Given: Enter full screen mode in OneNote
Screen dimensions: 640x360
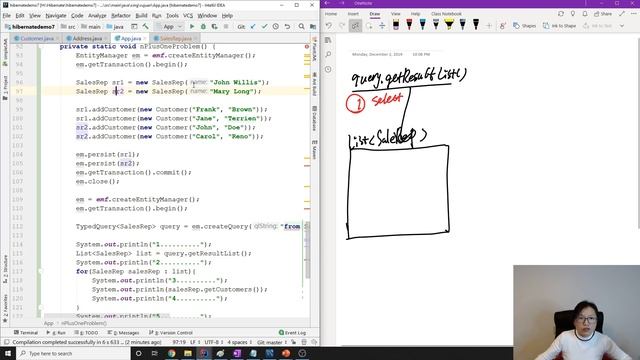Looking at the screenshot, I should (x=622, y=14).
